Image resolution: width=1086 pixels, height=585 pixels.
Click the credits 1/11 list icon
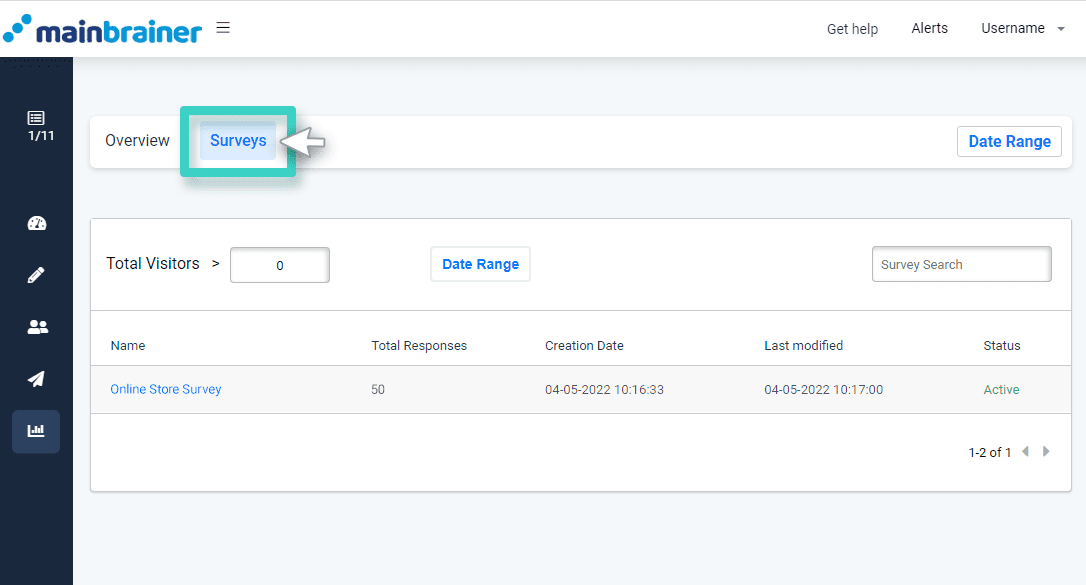pyautogui.click(x=37, y=120)
